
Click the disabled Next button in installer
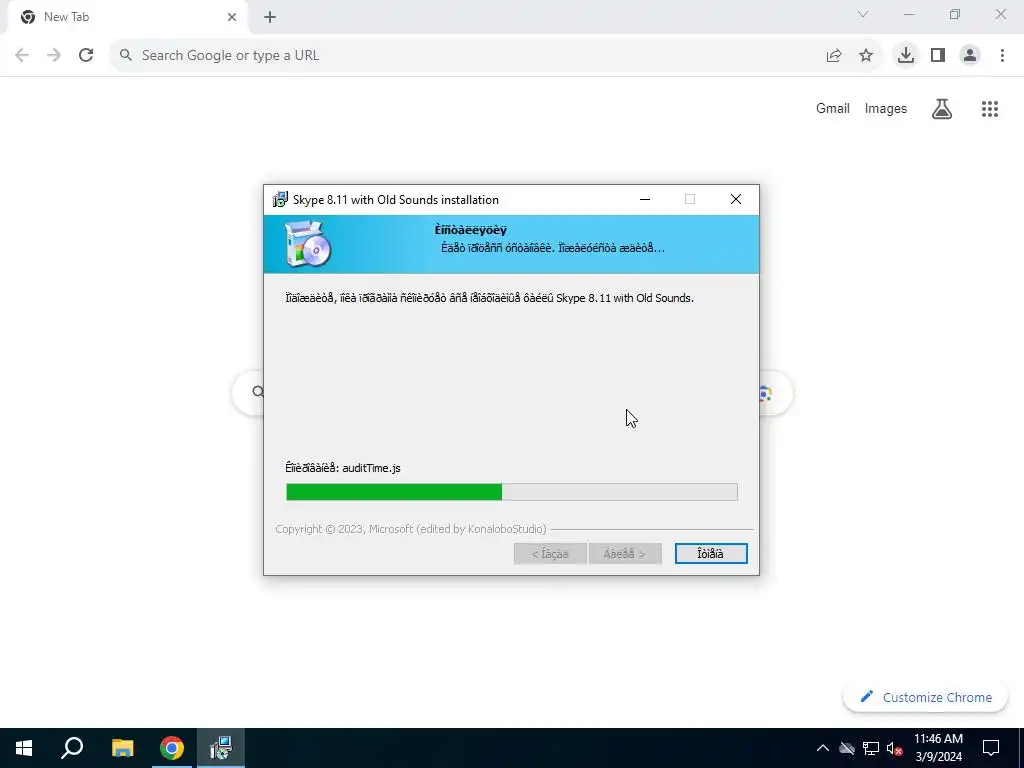coord(625,553)
